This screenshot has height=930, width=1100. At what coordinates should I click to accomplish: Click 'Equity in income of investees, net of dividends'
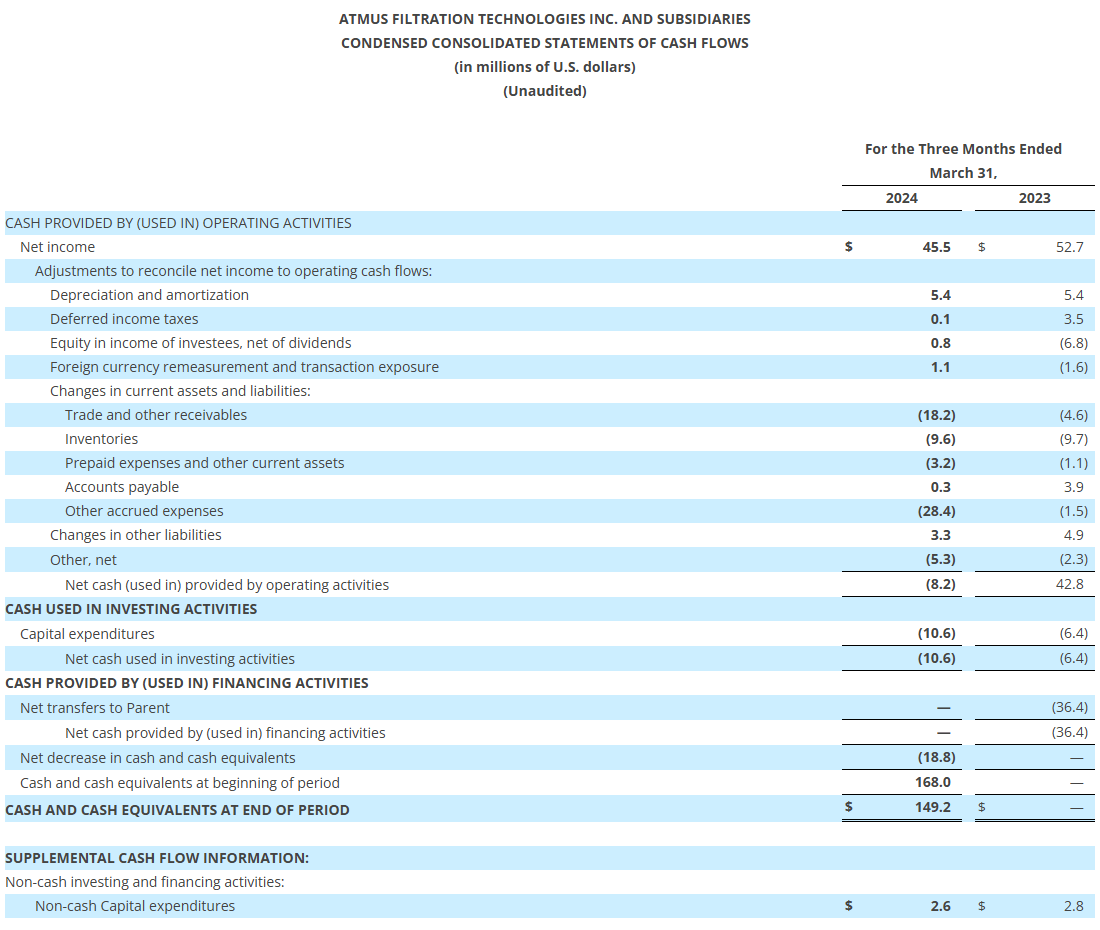coord(200,343)
